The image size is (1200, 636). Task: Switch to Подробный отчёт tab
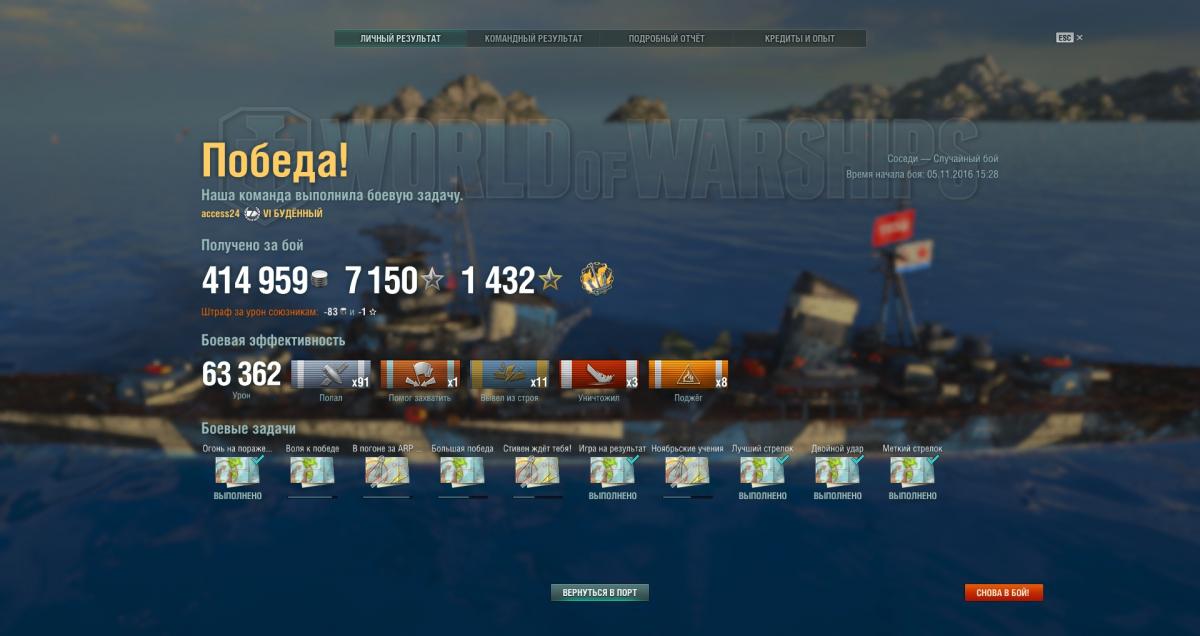(666, 39)
